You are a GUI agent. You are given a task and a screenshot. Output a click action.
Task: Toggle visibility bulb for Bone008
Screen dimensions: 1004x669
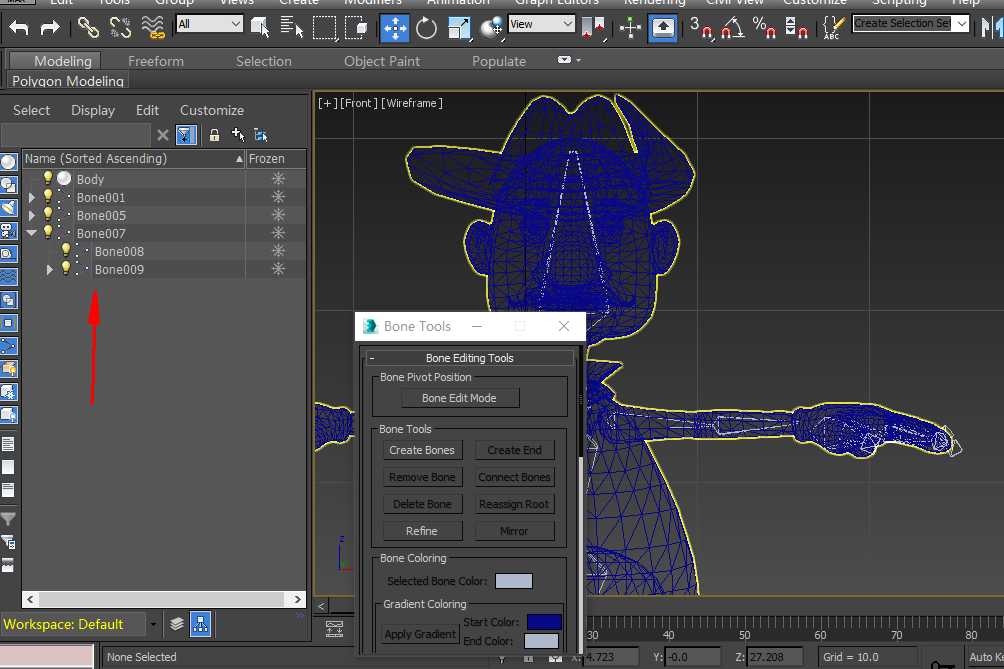coord(66,250)
